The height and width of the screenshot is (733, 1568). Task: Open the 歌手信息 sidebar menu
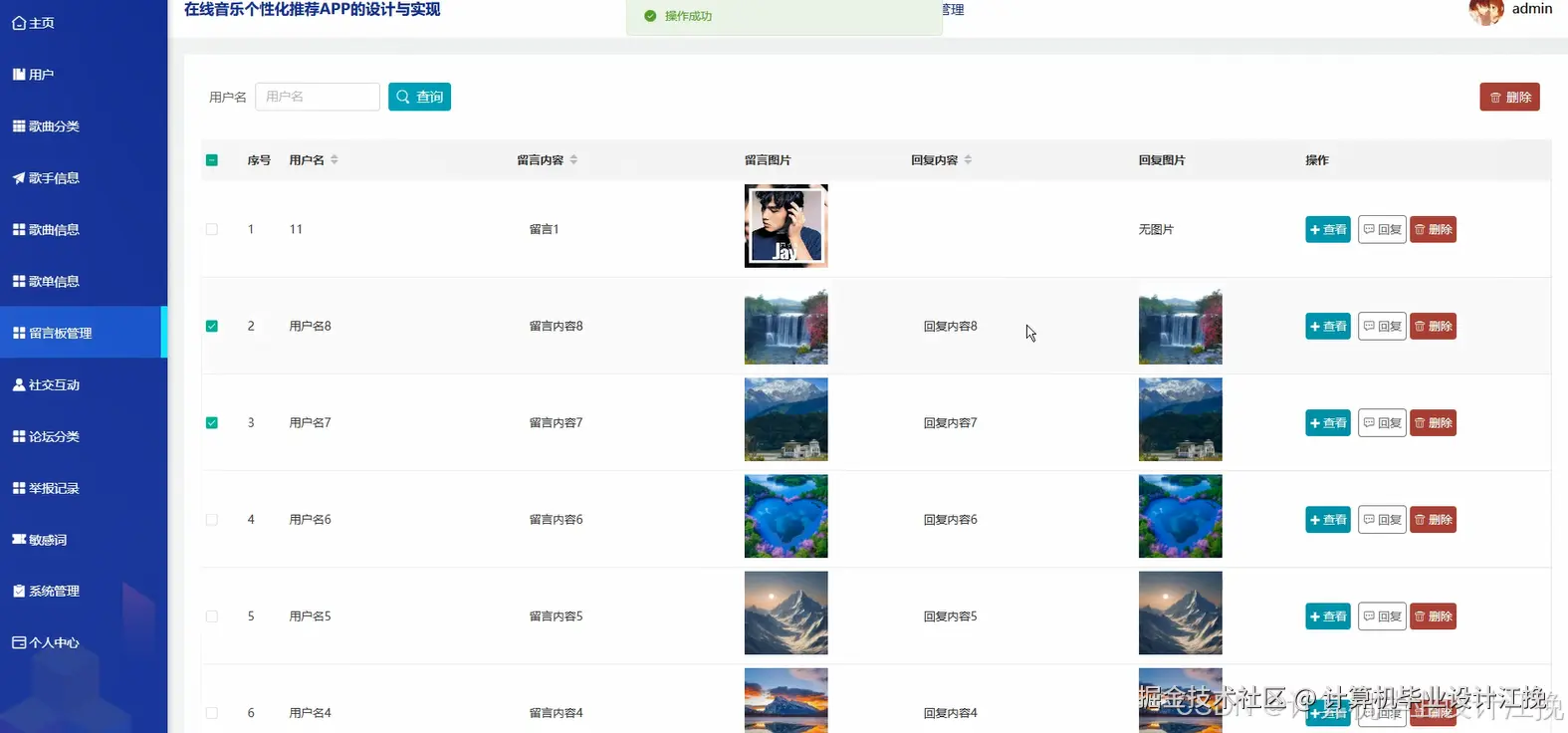(x=84, y=178)
